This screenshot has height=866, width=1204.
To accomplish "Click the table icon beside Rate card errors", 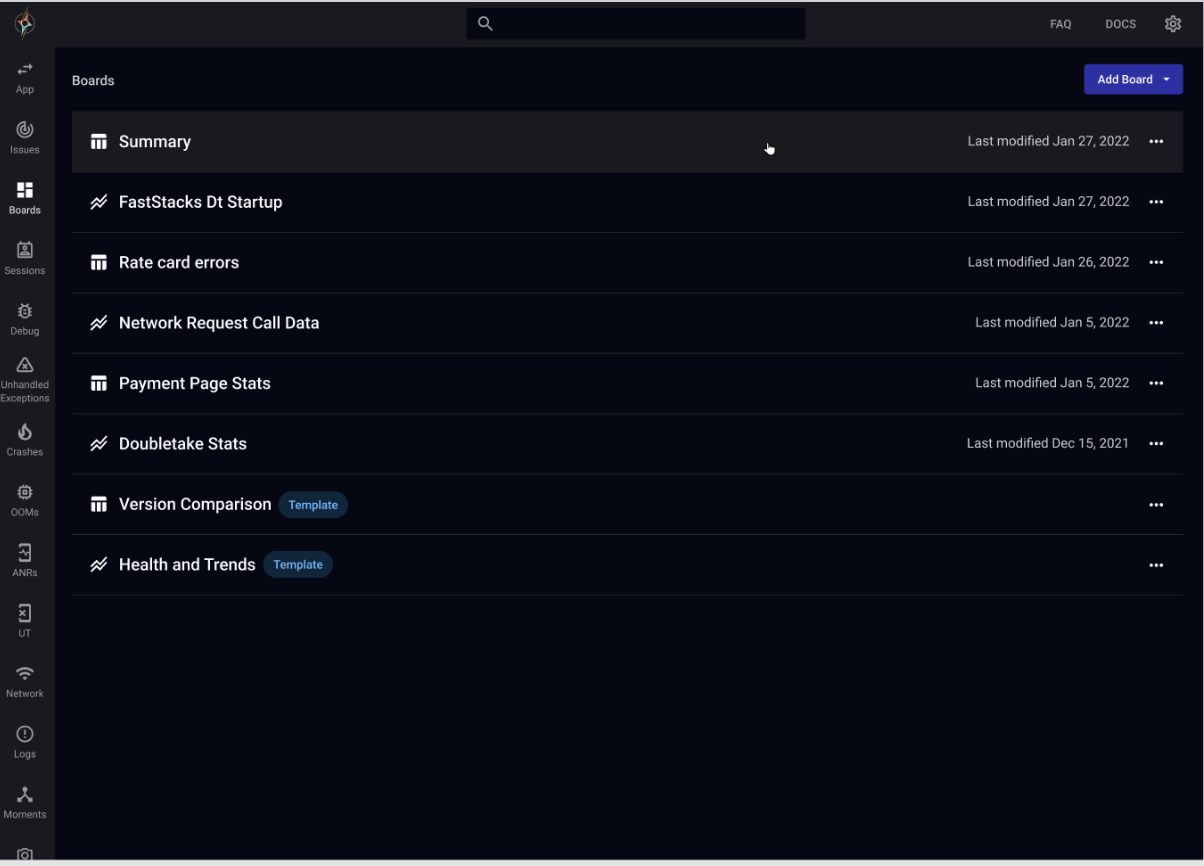I will tap(98, 263).
